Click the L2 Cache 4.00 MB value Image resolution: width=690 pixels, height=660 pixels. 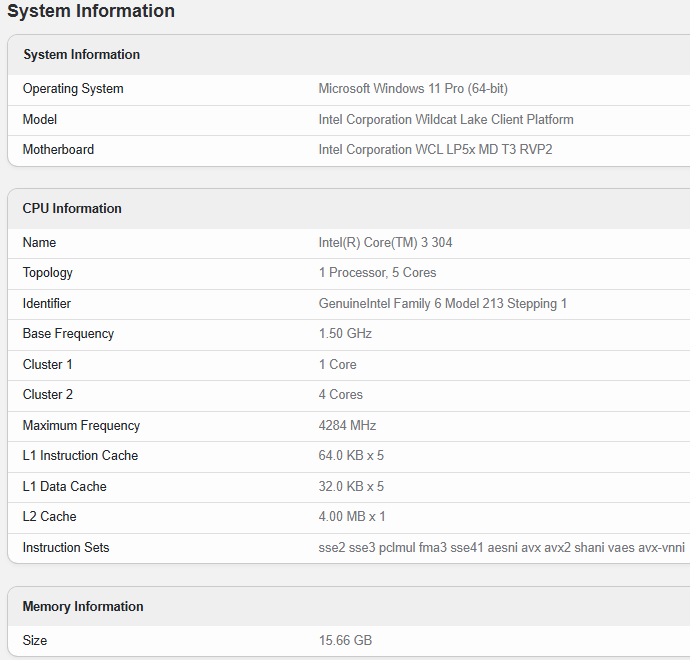[x=352, y=517]
